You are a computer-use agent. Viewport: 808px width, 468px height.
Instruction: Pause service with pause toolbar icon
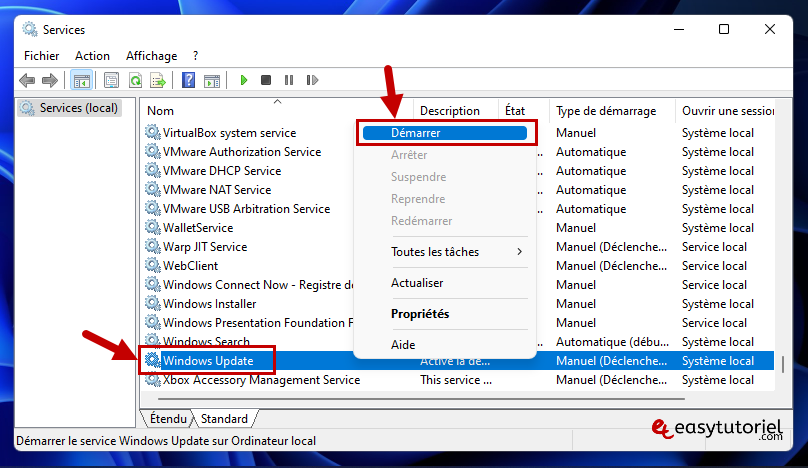click(x=289, y=80)
